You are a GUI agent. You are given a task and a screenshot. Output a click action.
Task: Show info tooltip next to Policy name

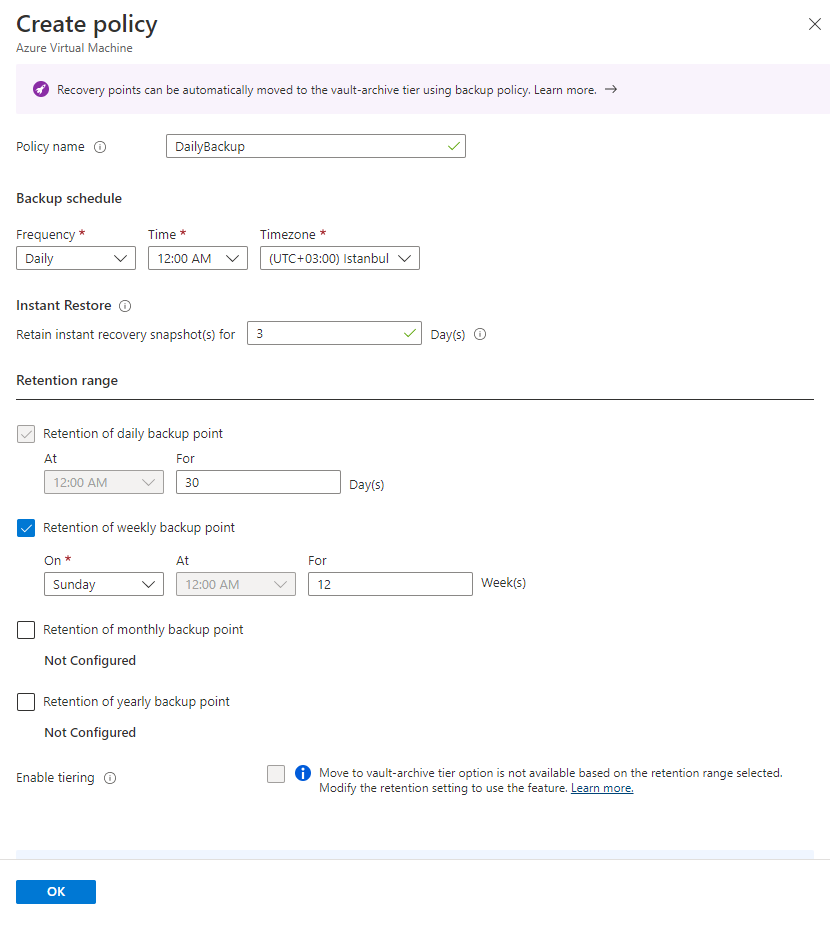100,147
